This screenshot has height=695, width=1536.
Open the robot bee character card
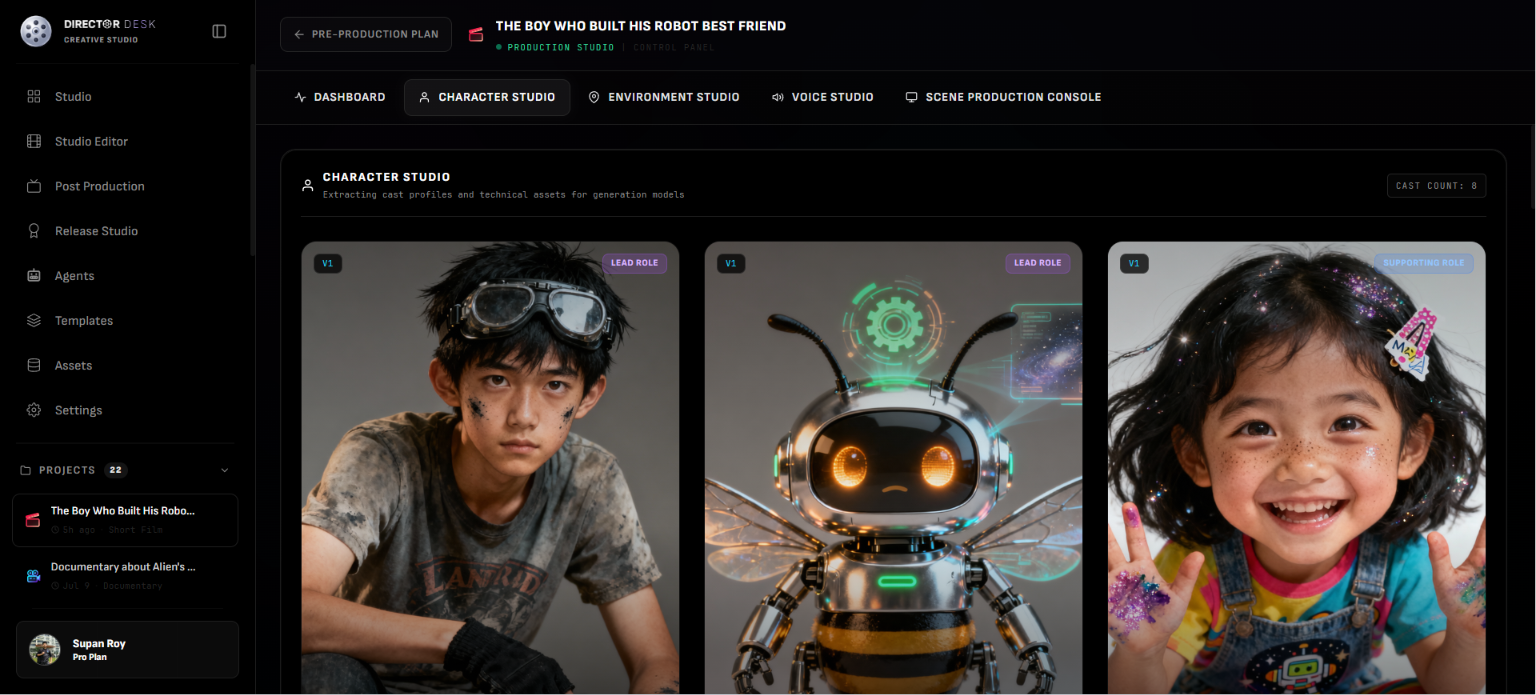click(893, 468)
